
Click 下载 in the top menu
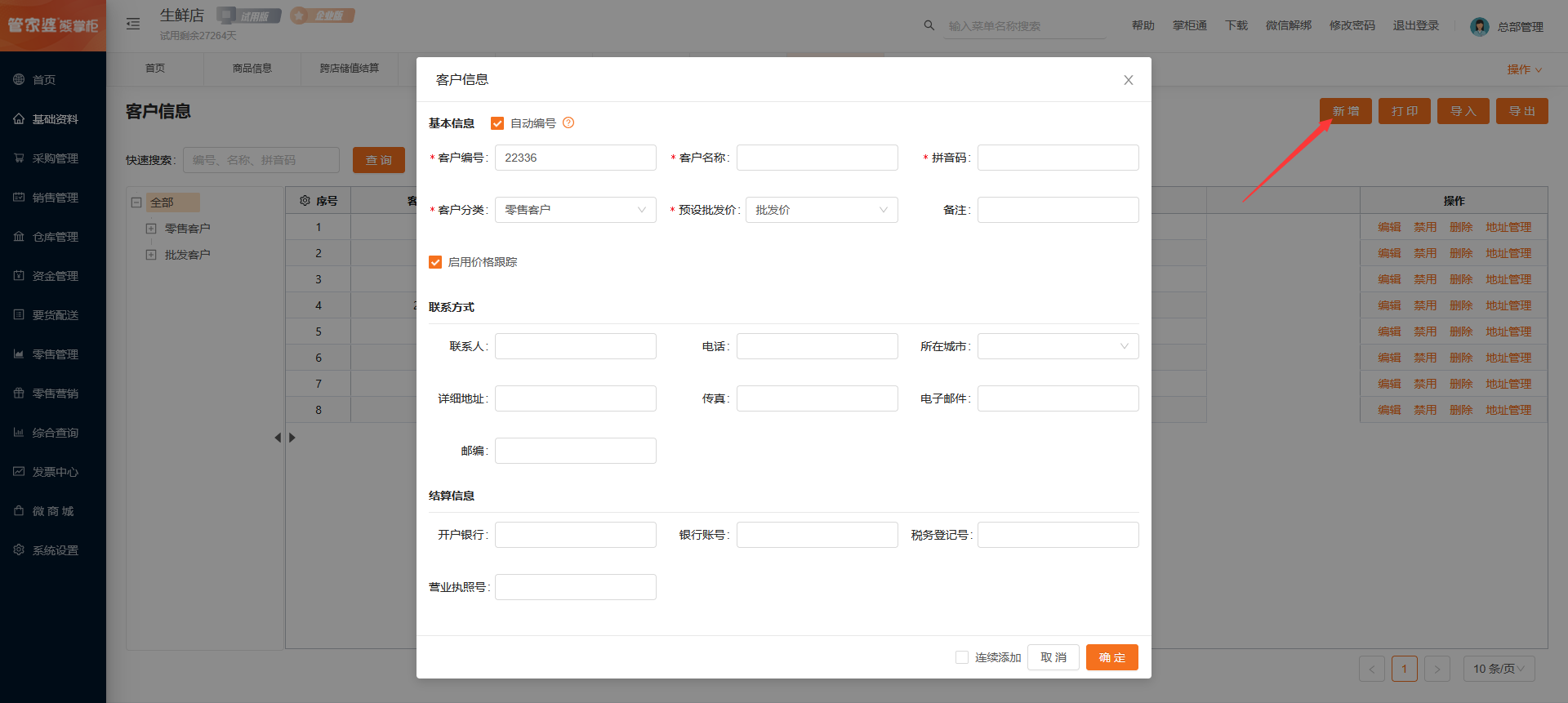pyautogui.click(x=1236, y=25)
